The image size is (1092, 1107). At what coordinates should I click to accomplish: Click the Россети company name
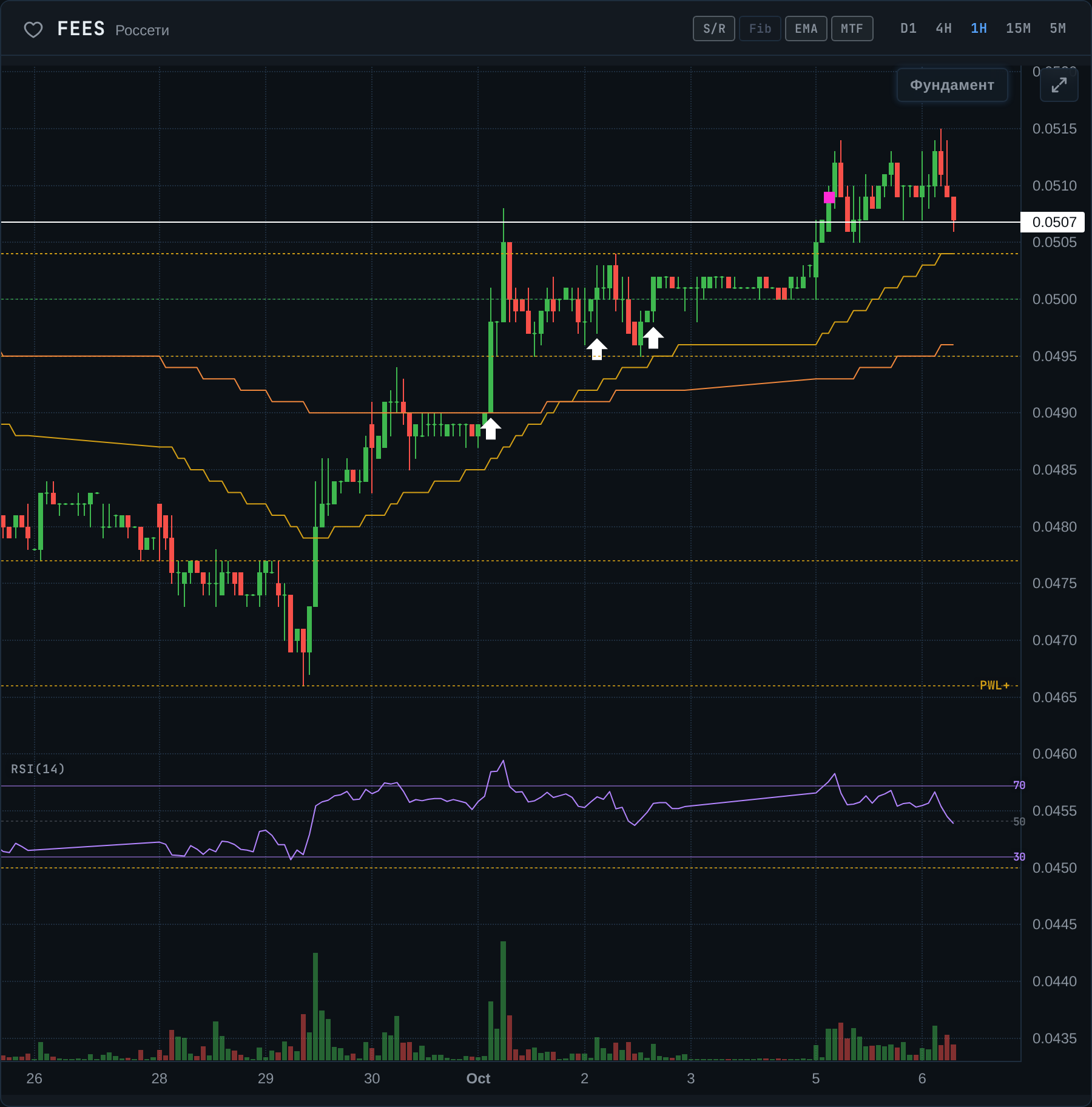[x=142, y=30]
